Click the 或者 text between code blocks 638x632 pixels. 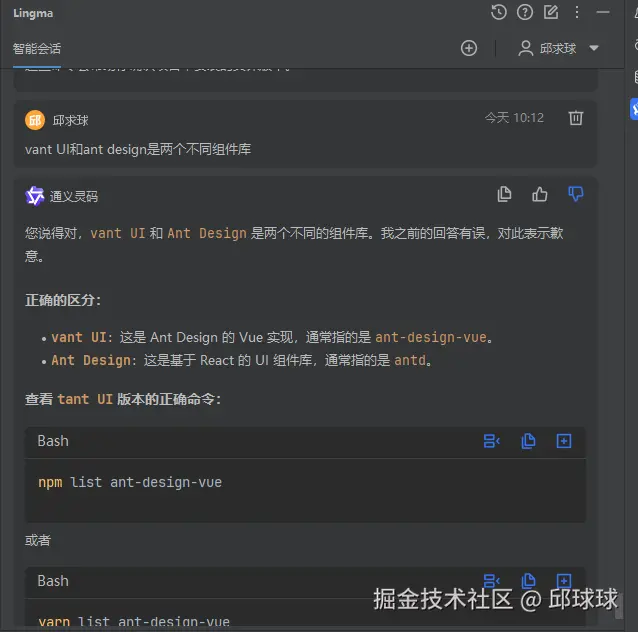point(38,540)
